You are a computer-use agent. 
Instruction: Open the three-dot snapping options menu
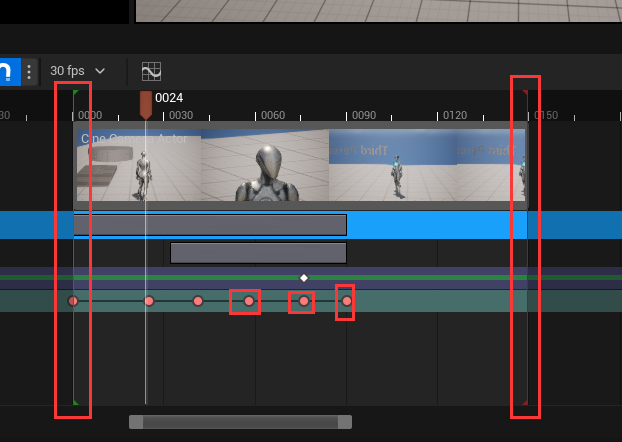(x=29, y=71)
